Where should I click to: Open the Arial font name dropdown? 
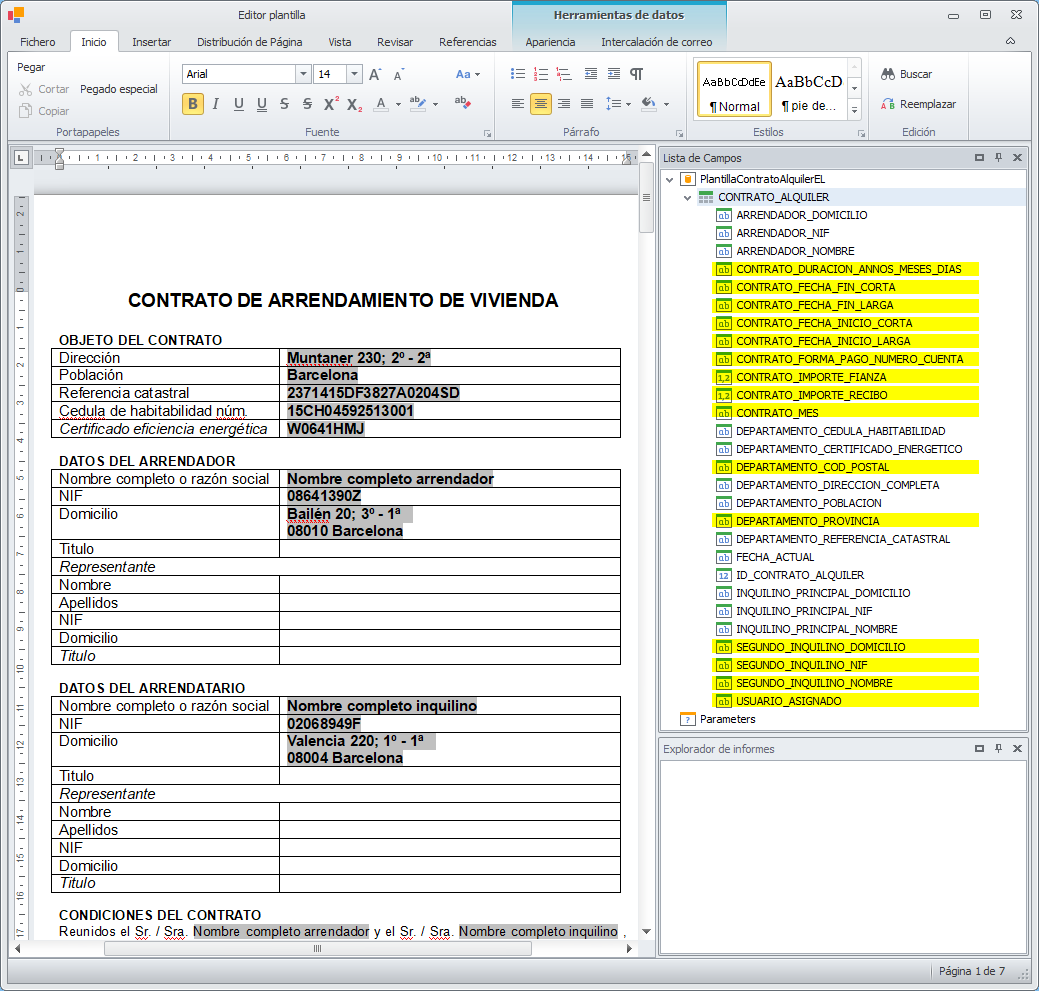pos(303,74)
